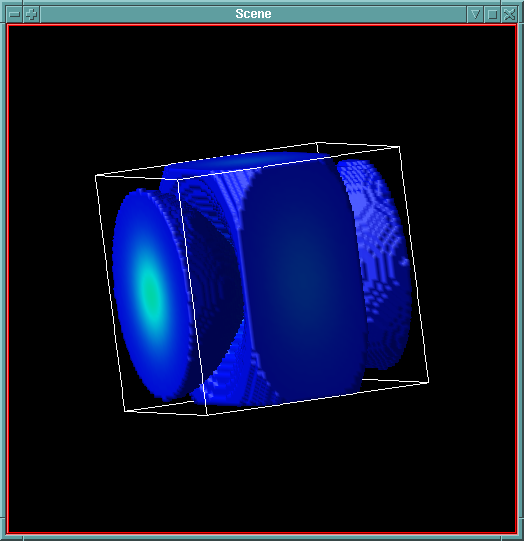This screenshot has width=524, height=541.
Task: Click the Scene title bar text
Action: [253, 14]
